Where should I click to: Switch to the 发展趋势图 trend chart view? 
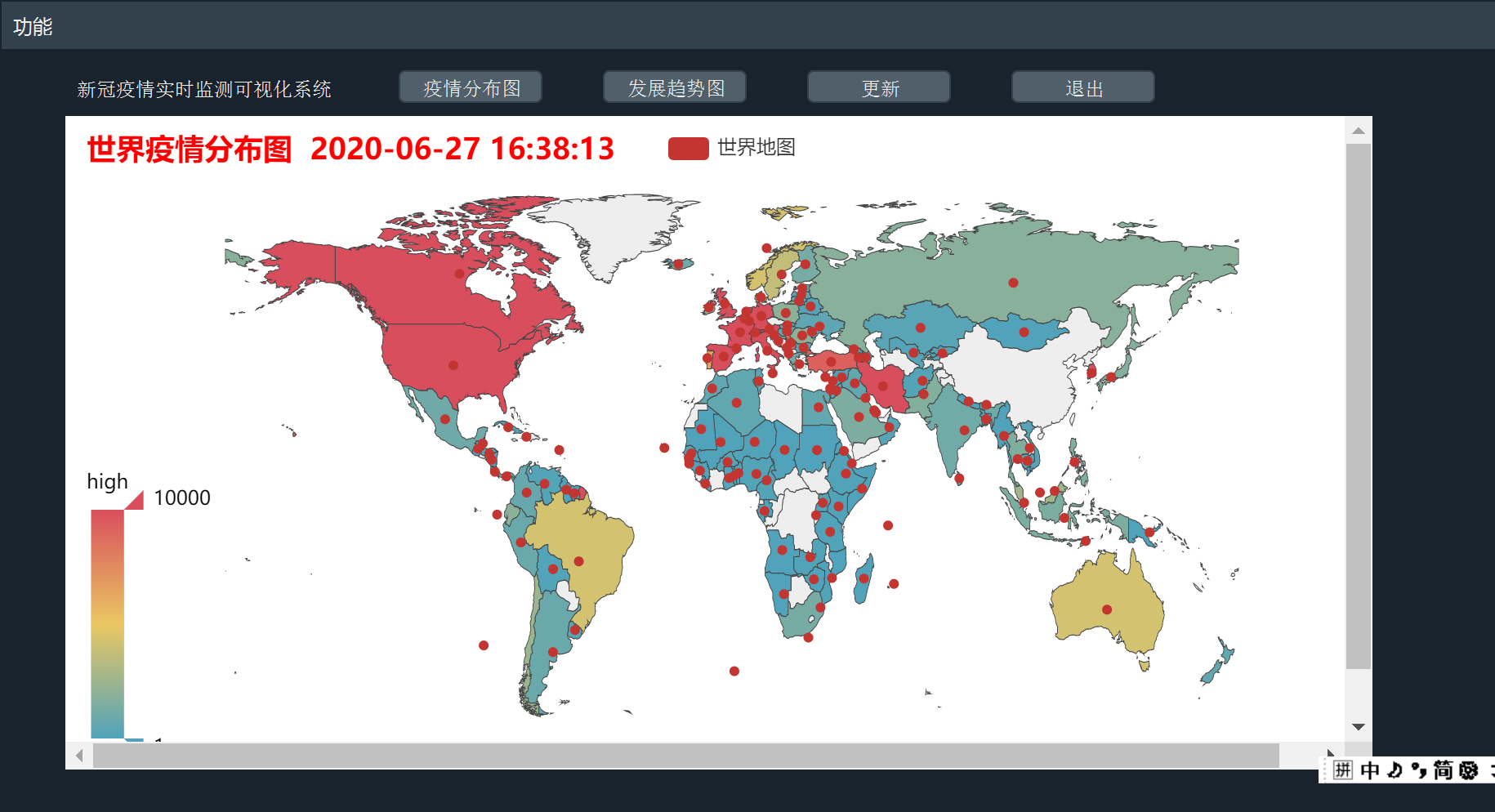(x=674, y=87)
